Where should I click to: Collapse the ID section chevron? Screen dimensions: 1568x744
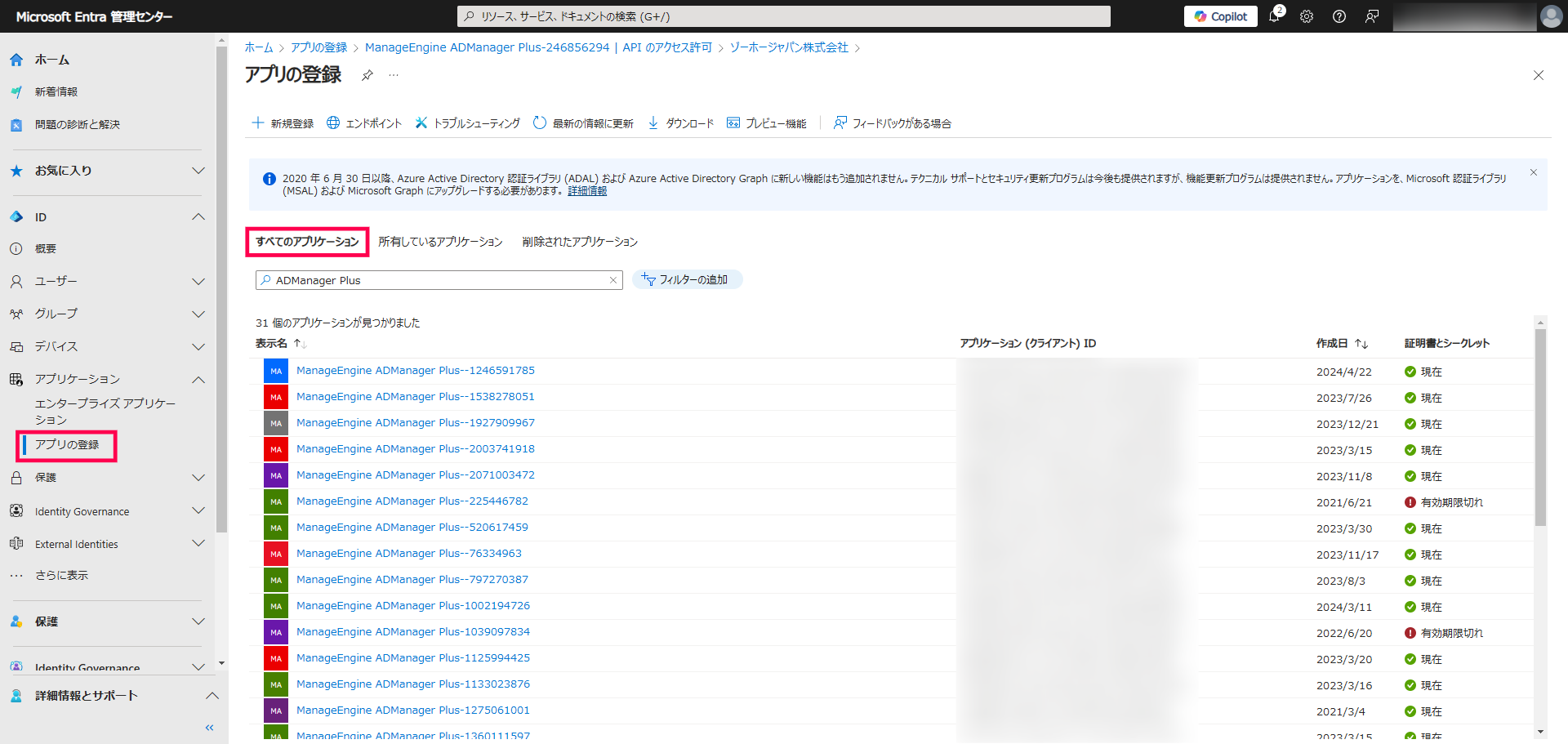(x=198, y=217)
